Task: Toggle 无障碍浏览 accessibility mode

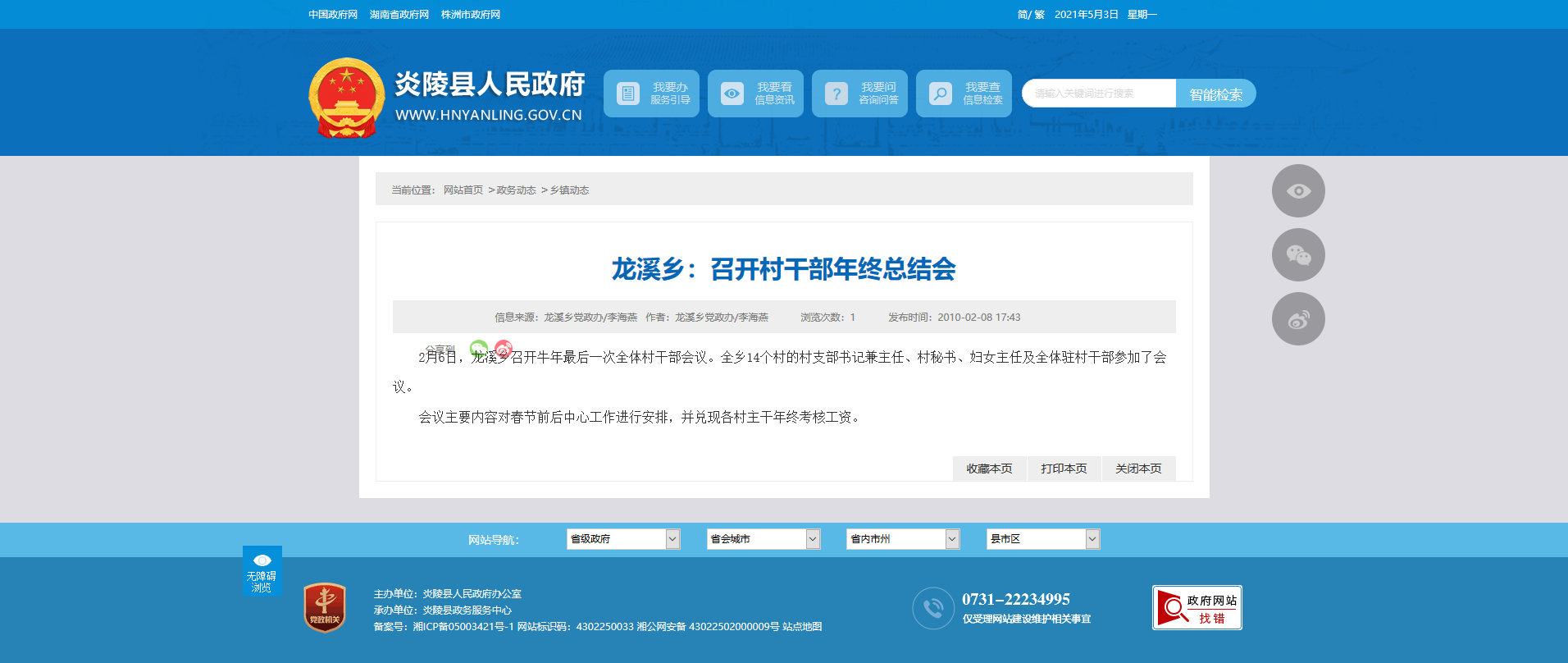Action: click(x=262, y=571)
